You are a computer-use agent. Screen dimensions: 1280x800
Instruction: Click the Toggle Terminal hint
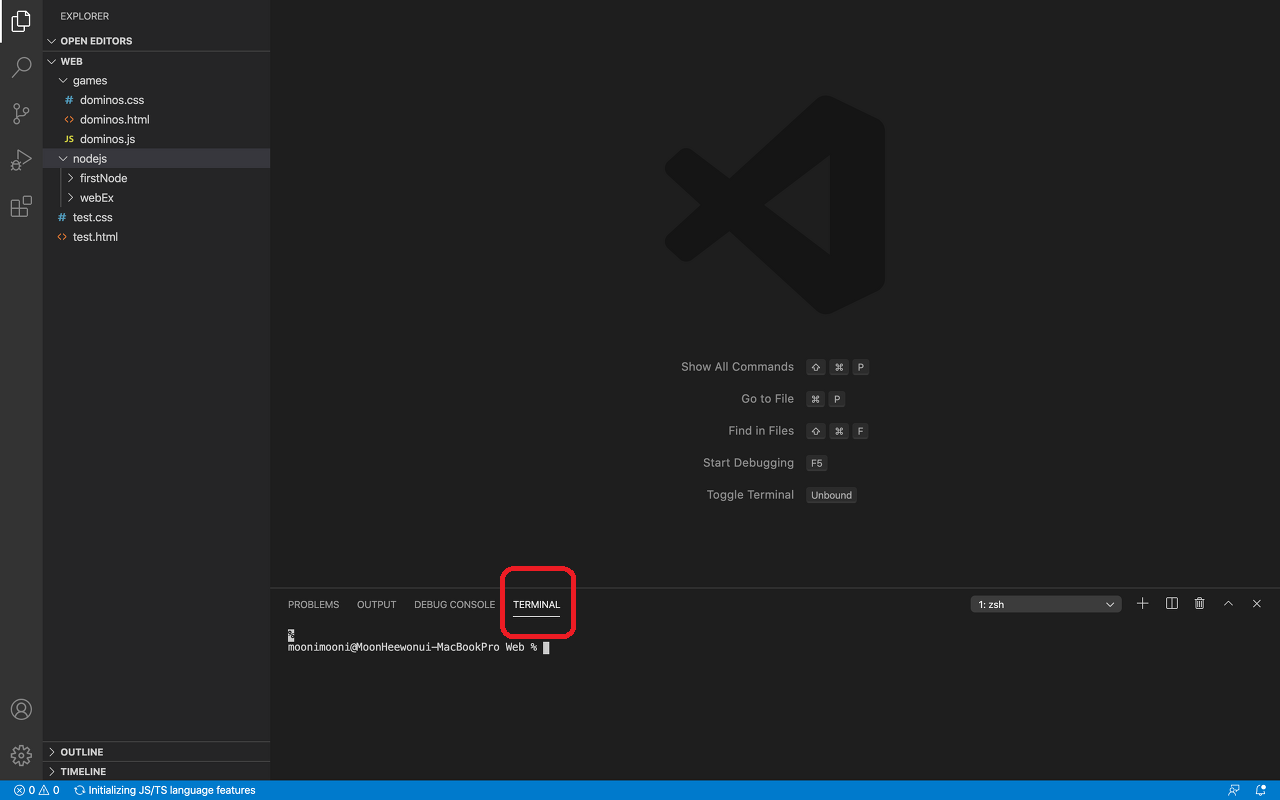tap(750, 495)
